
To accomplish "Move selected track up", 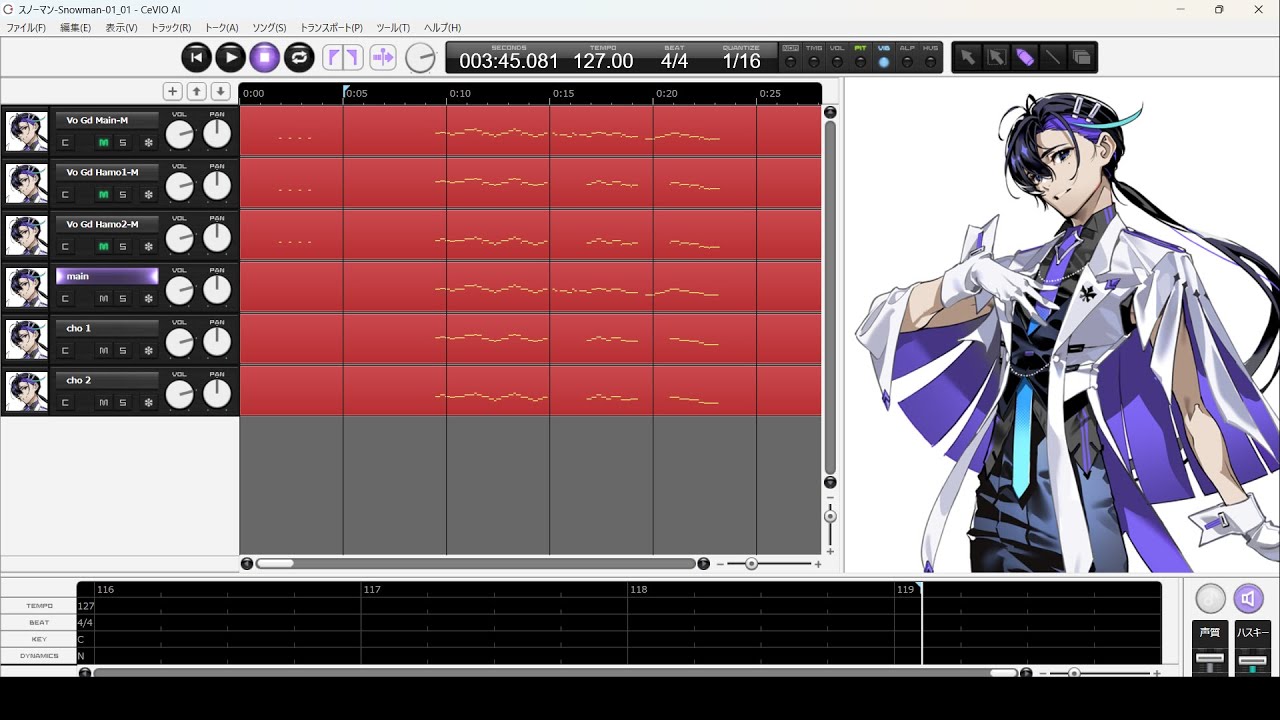I will 197,91.
